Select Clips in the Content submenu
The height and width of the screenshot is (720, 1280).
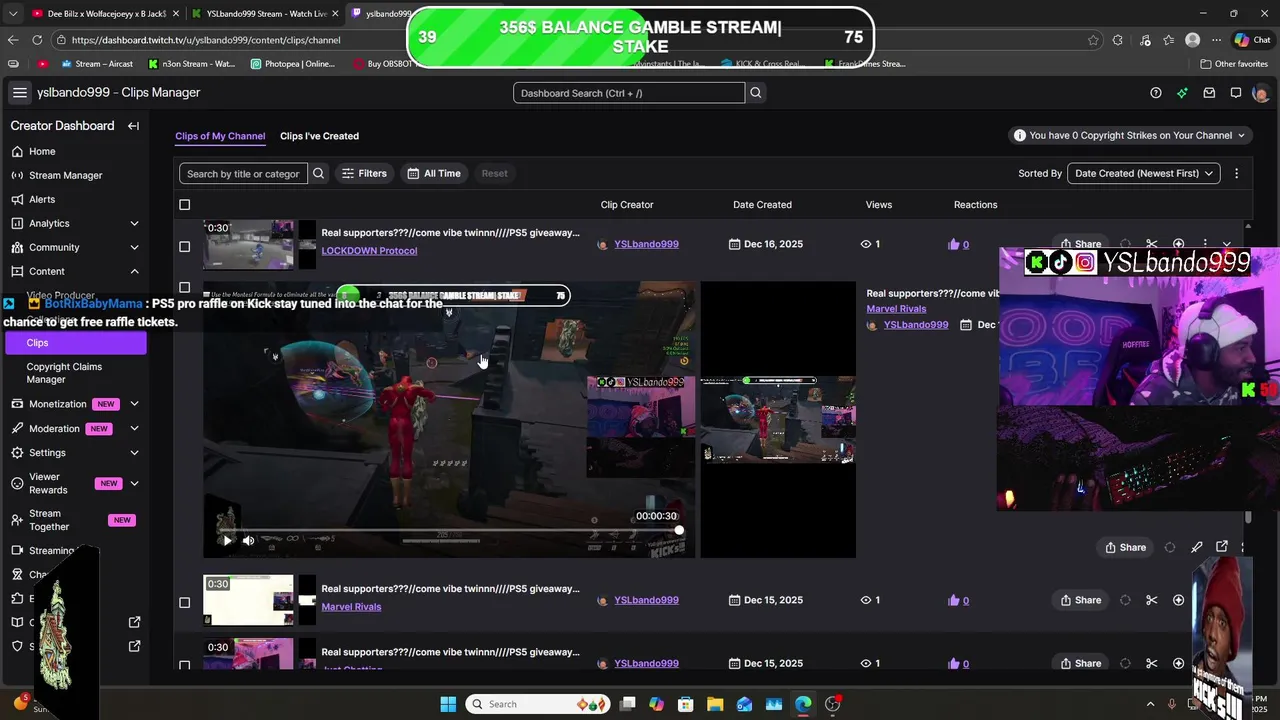pyautogui.click(x=75, y=342)
